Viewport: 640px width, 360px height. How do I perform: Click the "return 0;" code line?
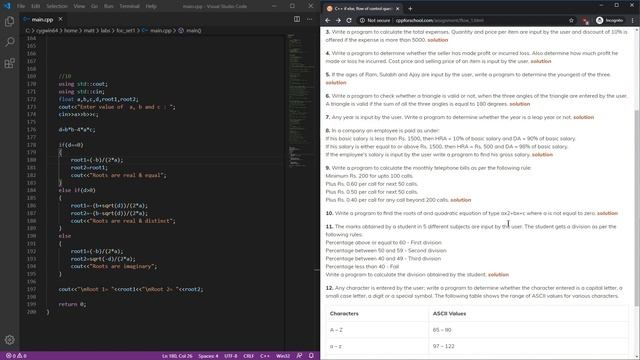tap(72, 304)
